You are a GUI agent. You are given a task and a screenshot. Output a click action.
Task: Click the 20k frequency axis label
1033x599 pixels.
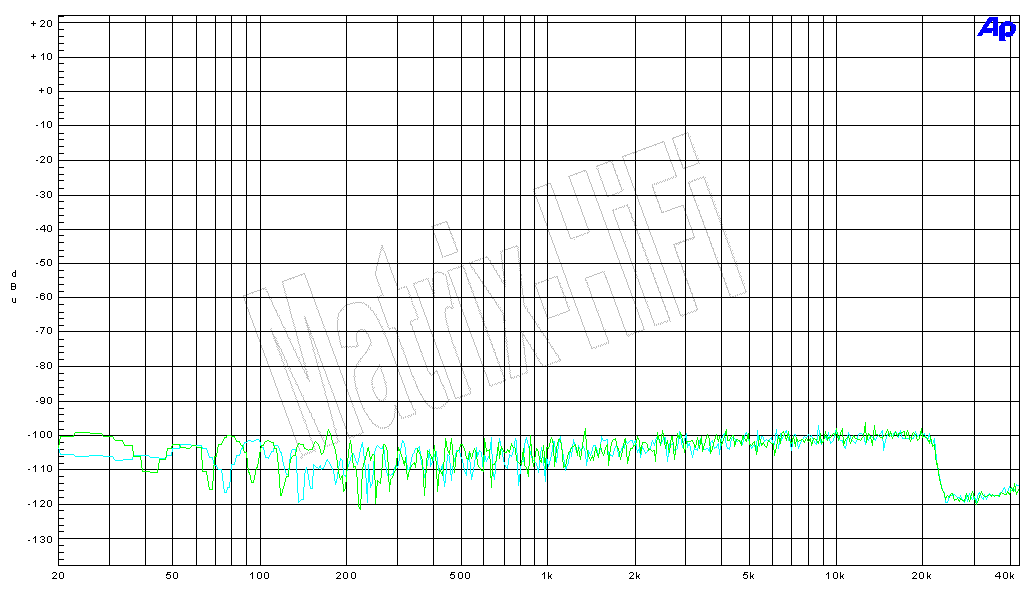point(922,576)
